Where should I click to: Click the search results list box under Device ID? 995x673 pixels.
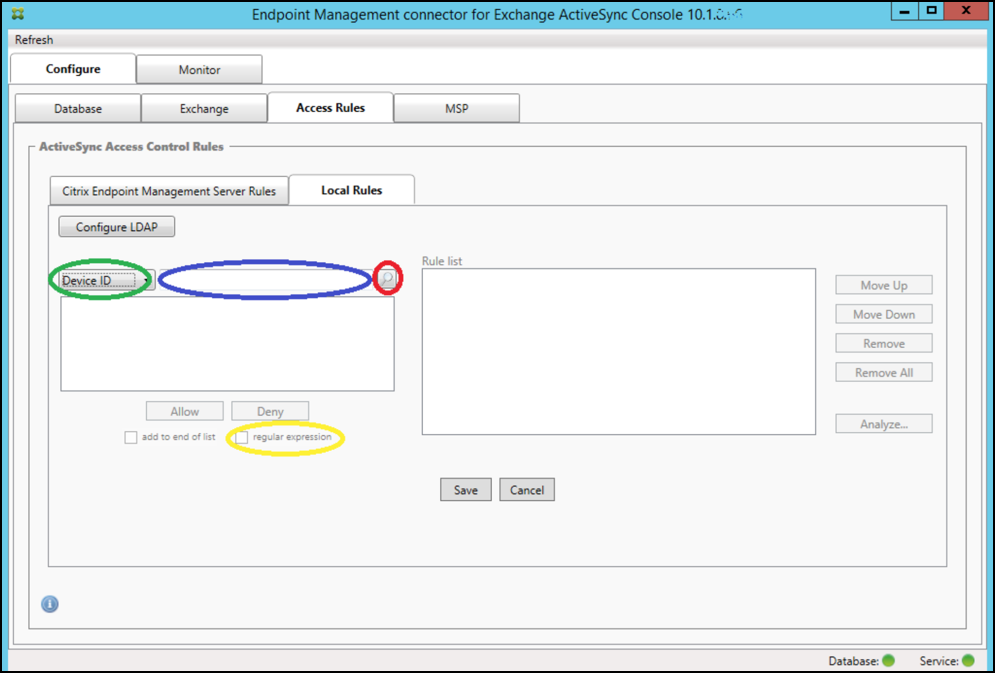coord(227,344)
